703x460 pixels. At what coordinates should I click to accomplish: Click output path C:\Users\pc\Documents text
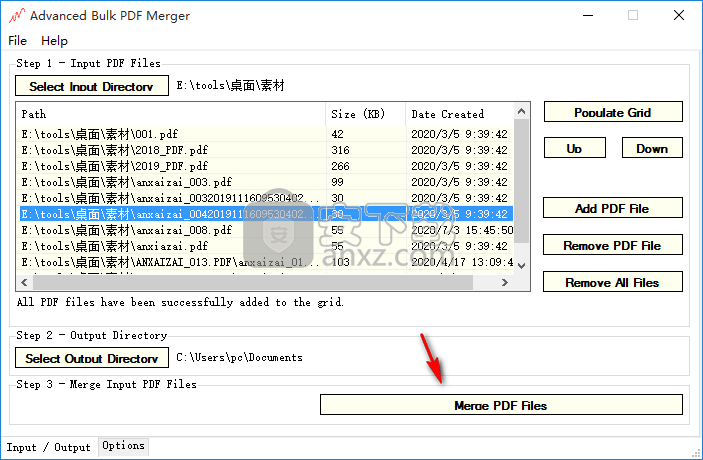pos(239,357)
